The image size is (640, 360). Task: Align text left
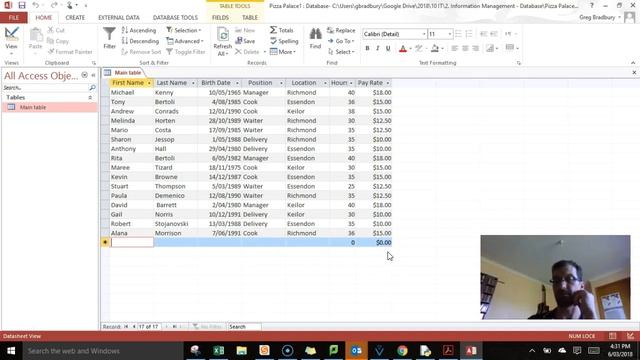[x=454, y=49]
